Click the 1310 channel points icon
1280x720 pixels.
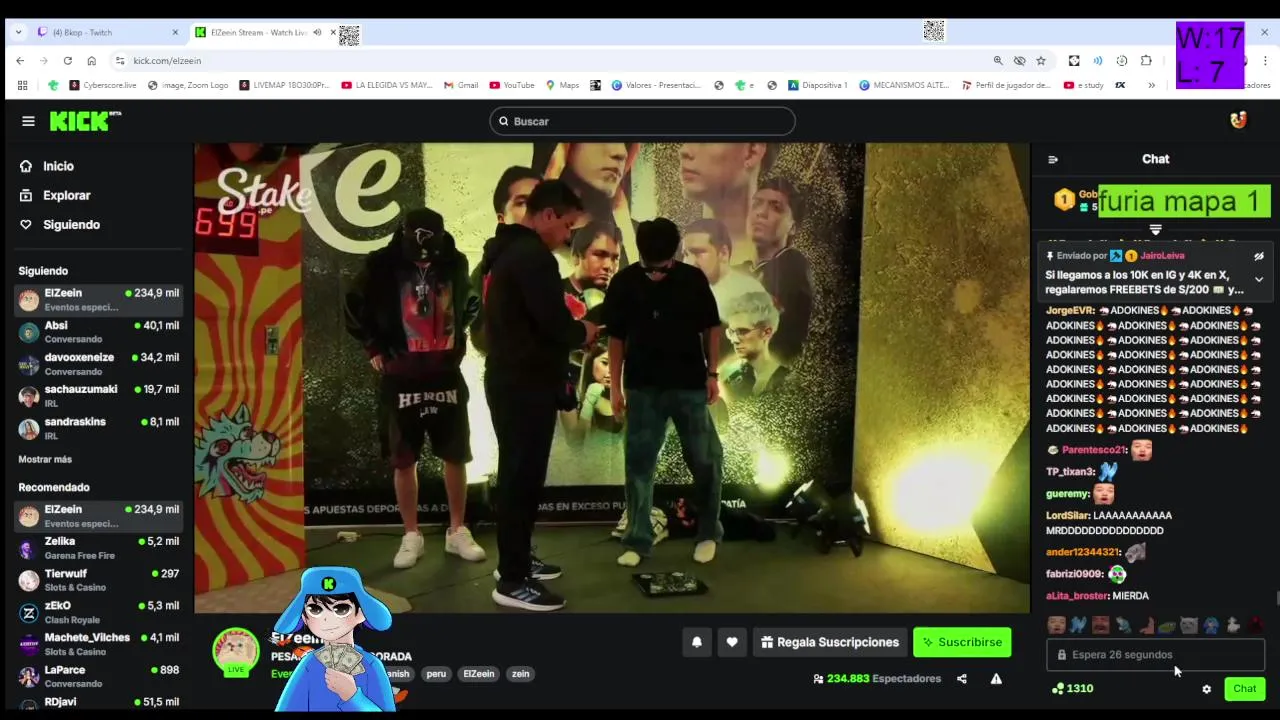1058,688
